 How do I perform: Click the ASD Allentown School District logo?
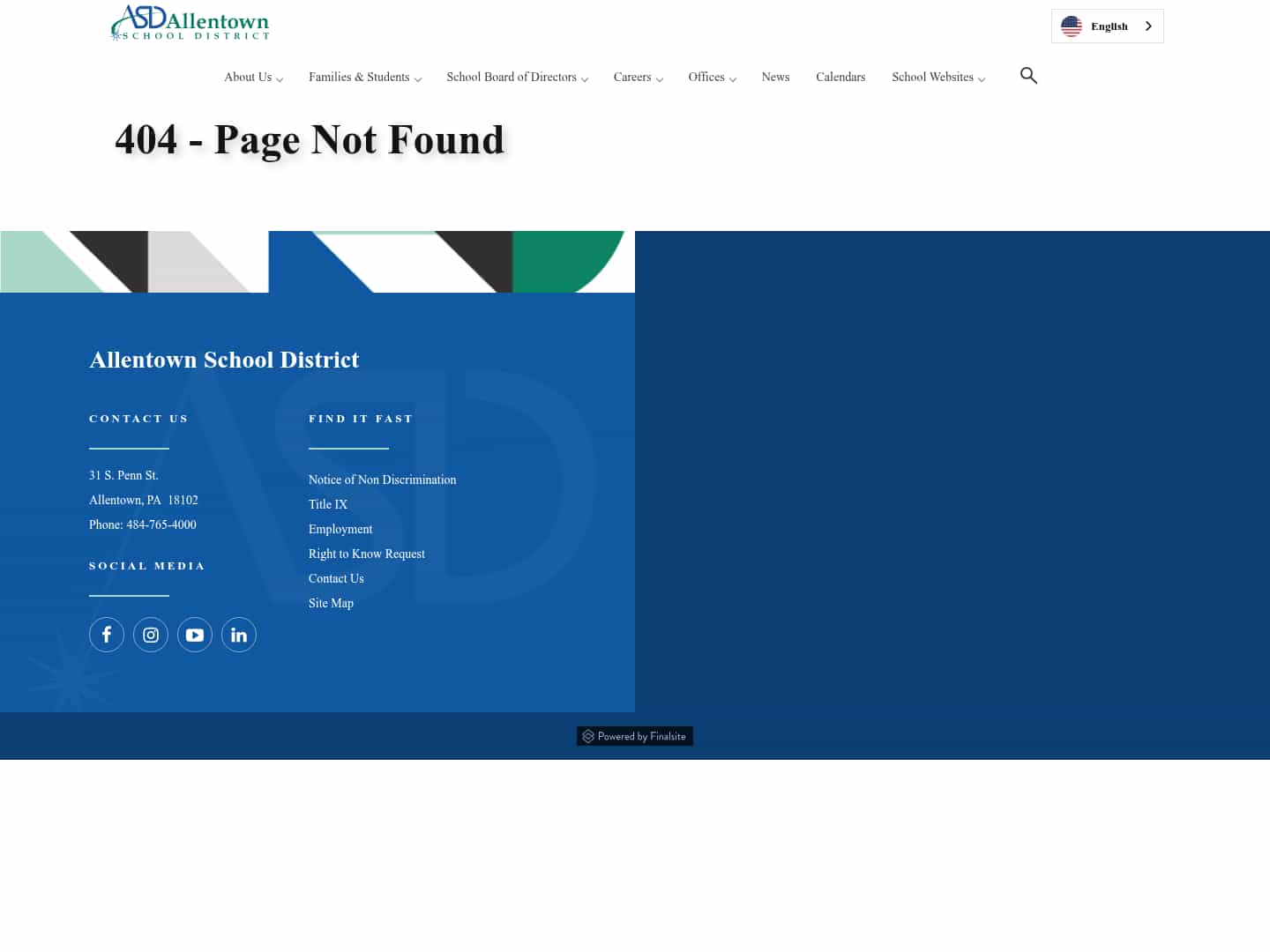pyautogui.click(x=189, y=23)
